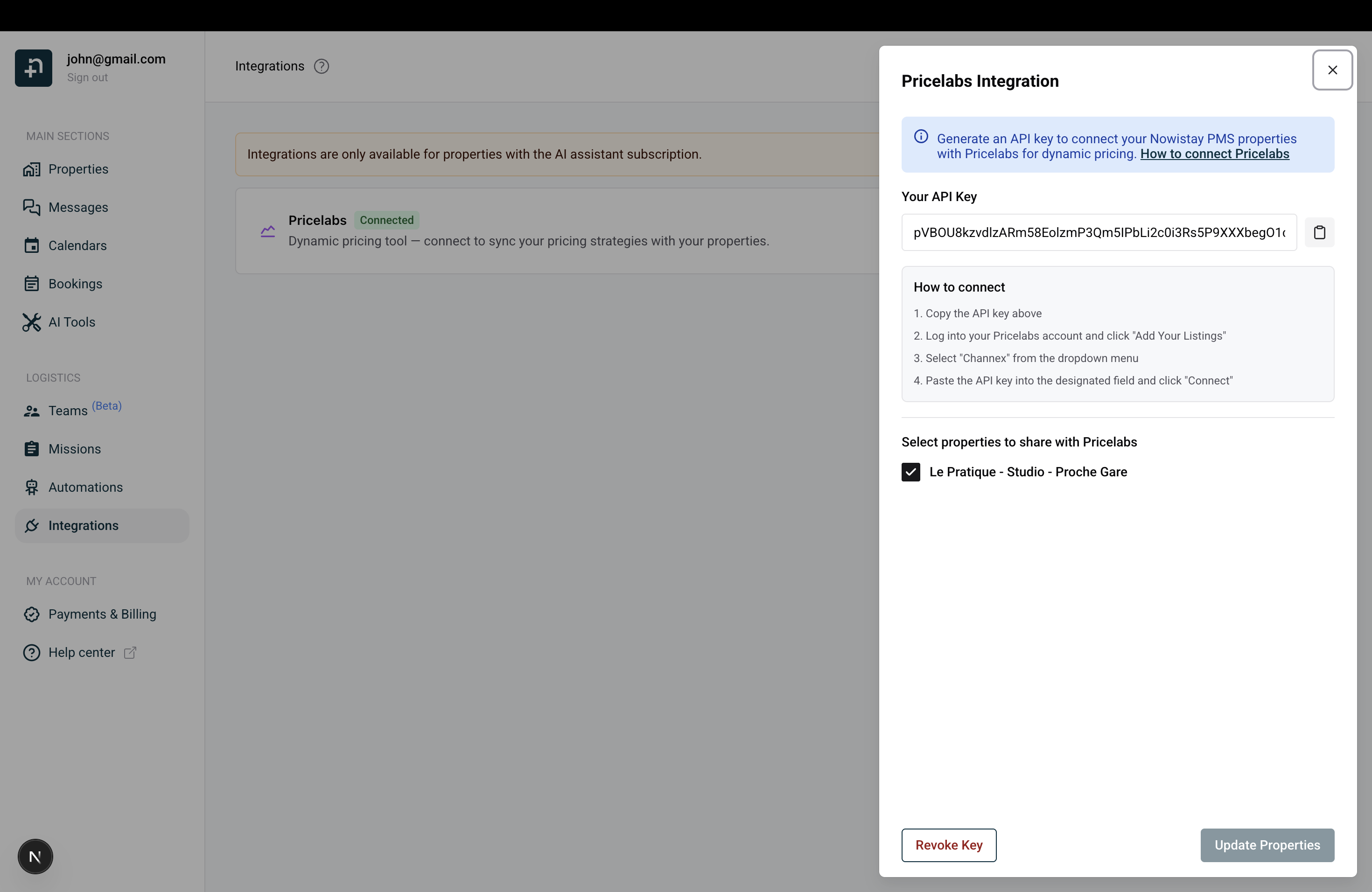The height and width of the screenshot is (892, 1372).
Task: Click the info icon in blue banner
Action: click(921, 137)
